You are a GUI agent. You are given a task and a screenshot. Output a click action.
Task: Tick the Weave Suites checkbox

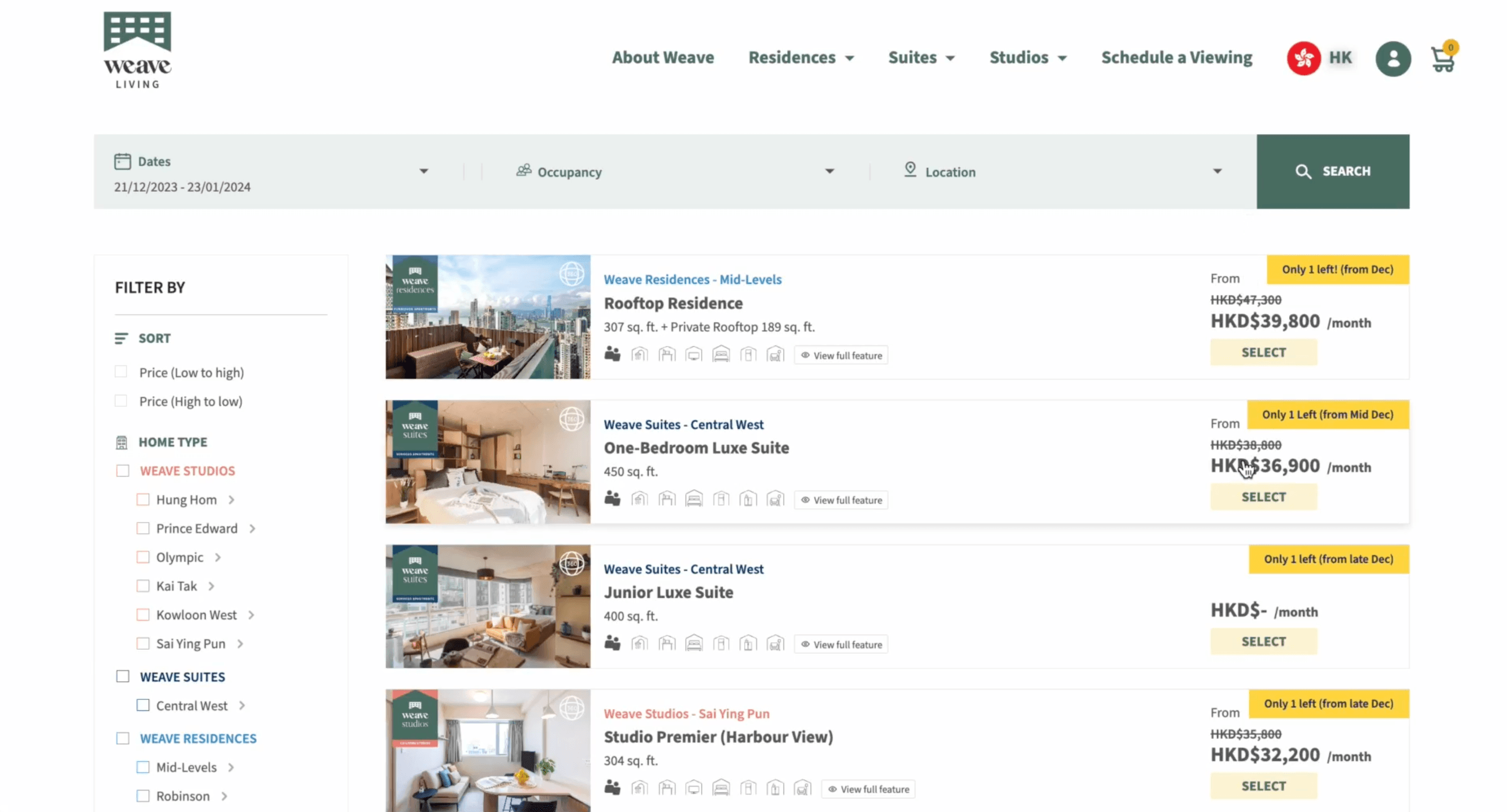coord(122,677)
